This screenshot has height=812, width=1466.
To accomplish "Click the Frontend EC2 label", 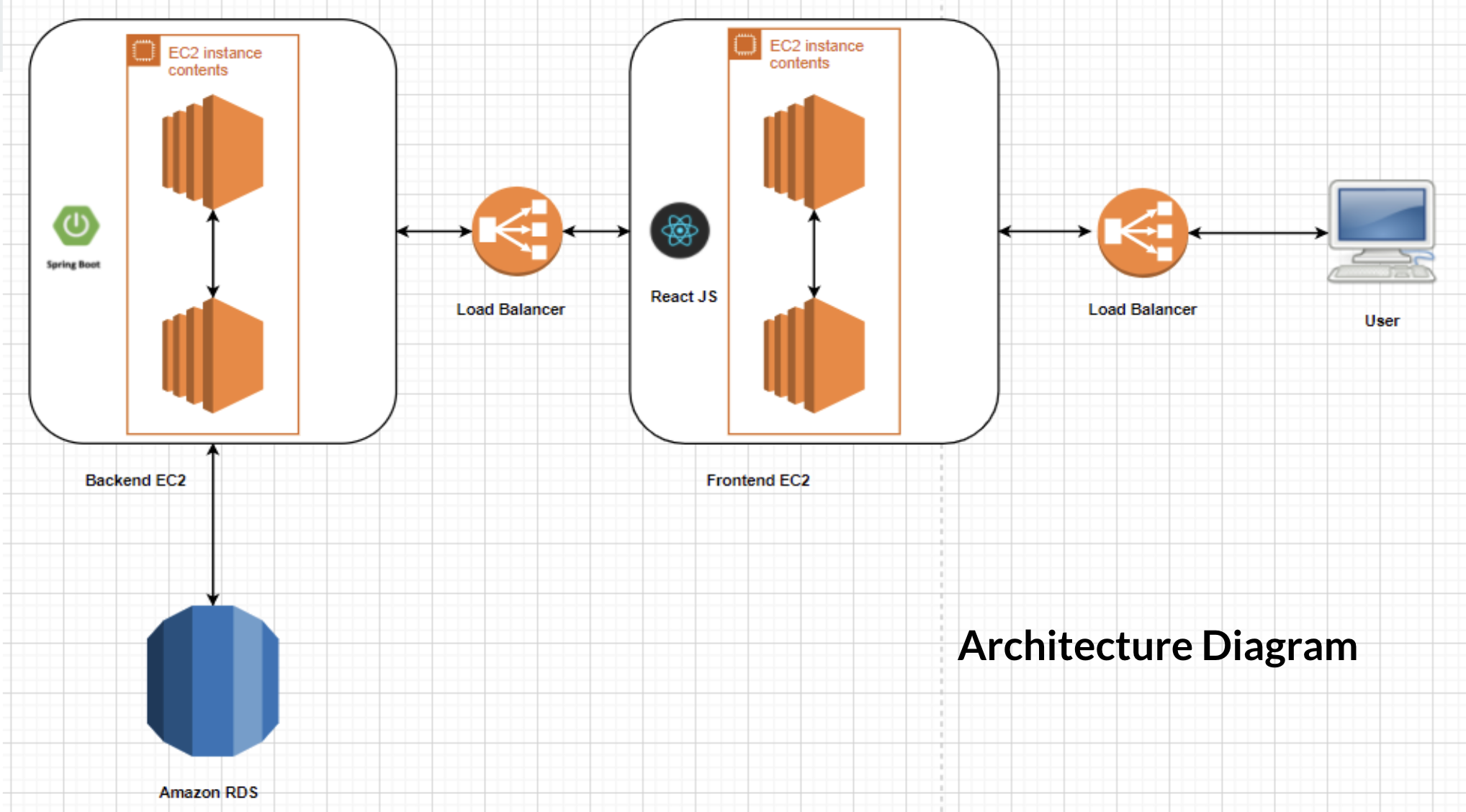I will 758,480.
